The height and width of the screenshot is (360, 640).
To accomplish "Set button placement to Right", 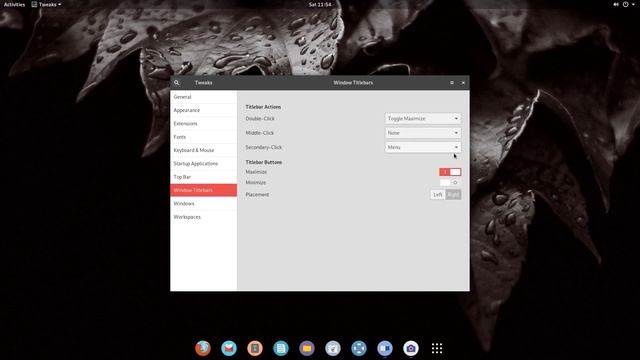I will (453, 195).
